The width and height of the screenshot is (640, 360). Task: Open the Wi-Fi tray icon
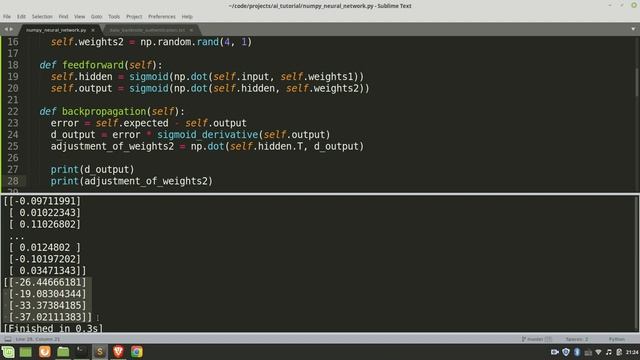pos(598,352)
